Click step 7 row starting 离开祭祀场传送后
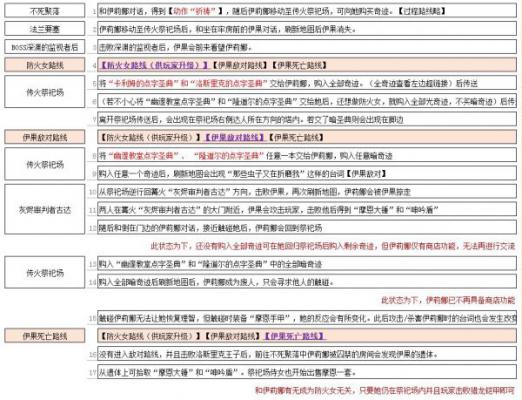This screenshot has width=522, height=400. pos(307,119)
